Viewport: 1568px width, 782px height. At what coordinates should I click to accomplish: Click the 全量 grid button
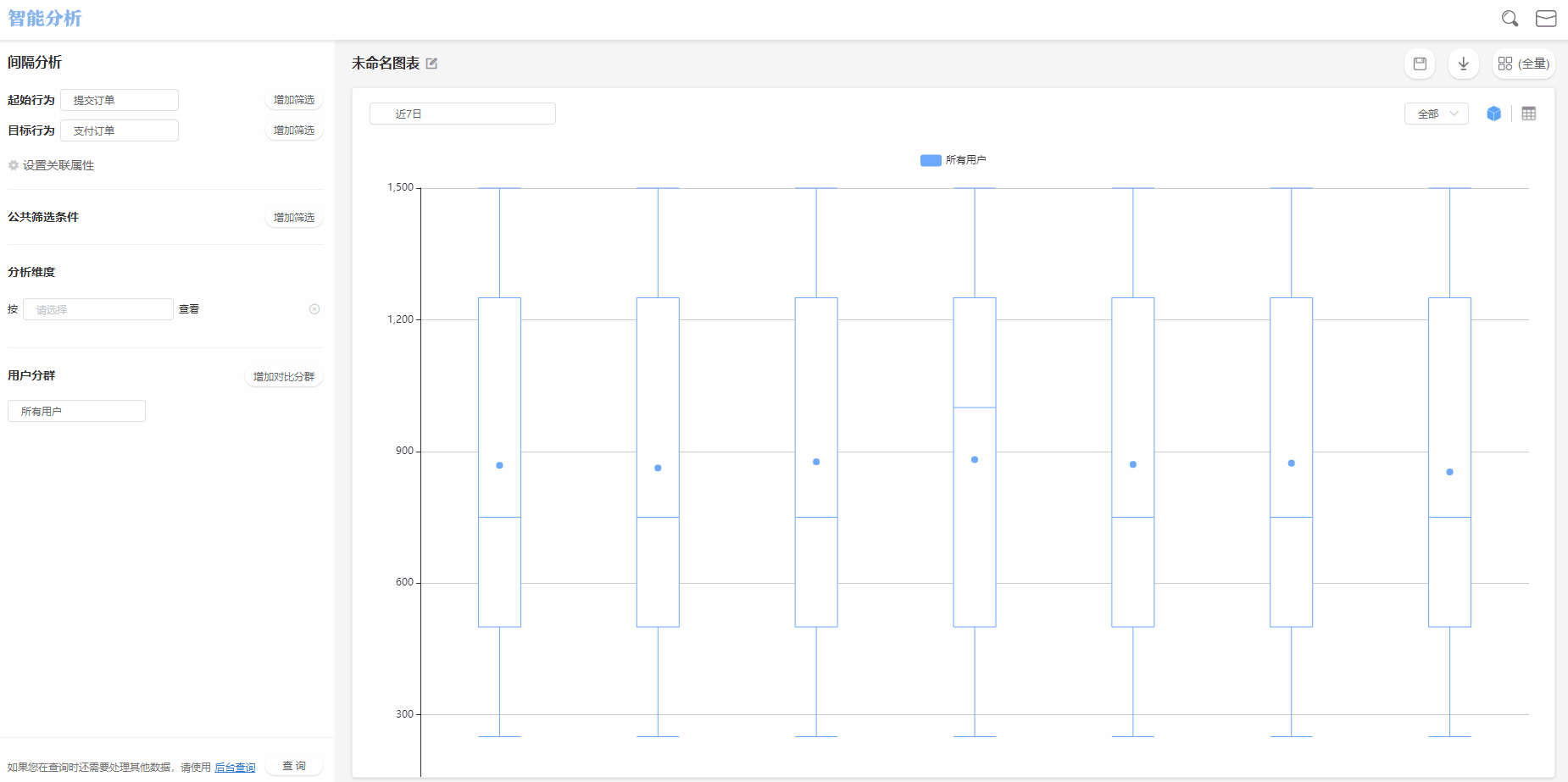[1524, 64]
